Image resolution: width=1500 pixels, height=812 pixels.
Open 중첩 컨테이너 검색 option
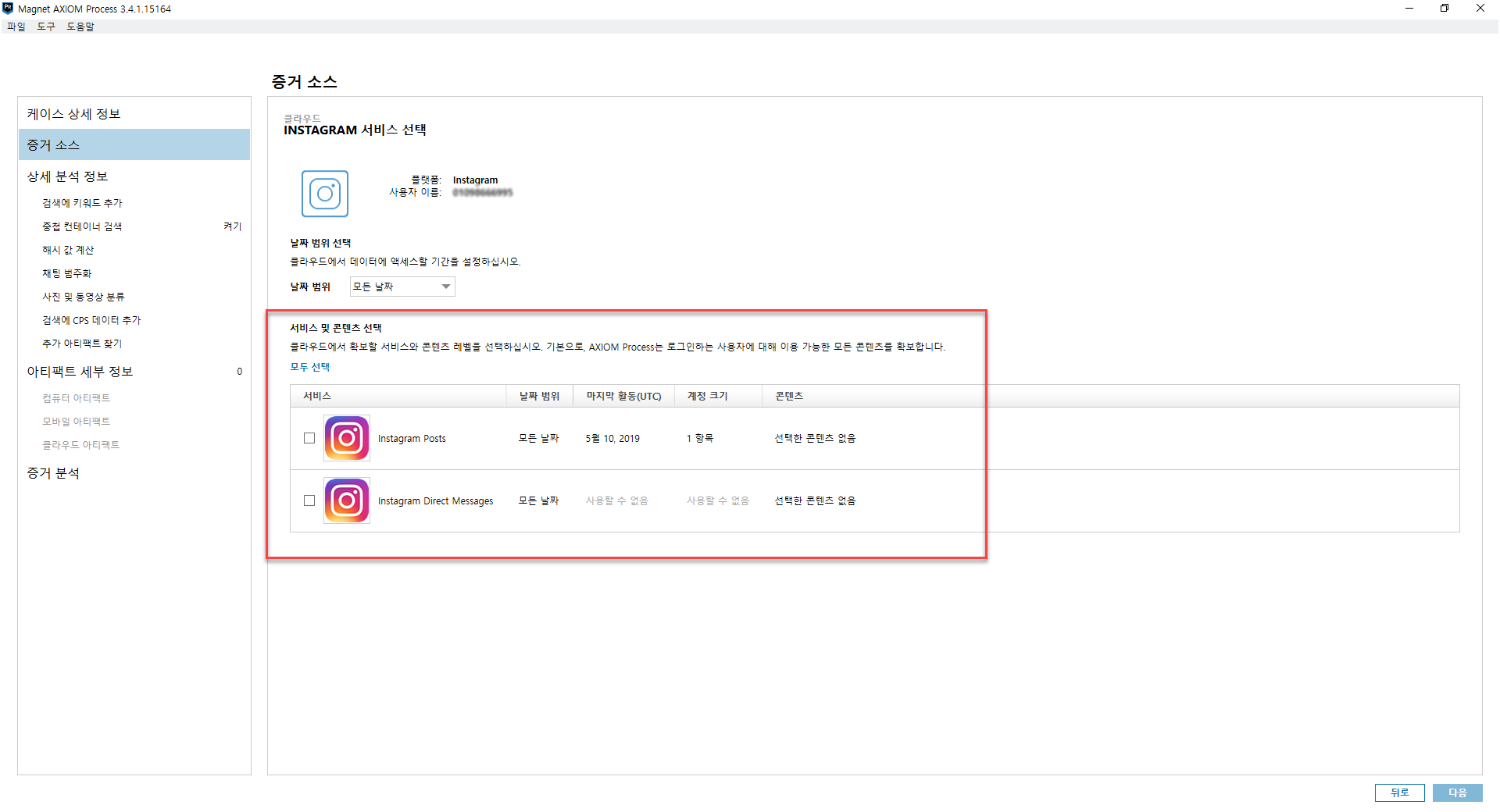[82, 226]
